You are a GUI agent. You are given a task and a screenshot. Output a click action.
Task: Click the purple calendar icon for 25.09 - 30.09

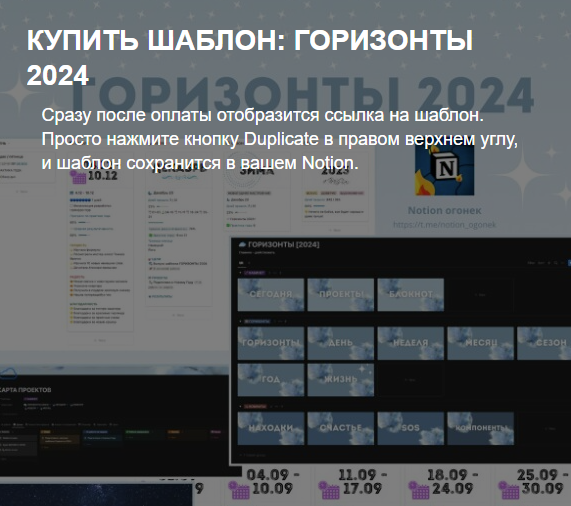tap(508, 490)
